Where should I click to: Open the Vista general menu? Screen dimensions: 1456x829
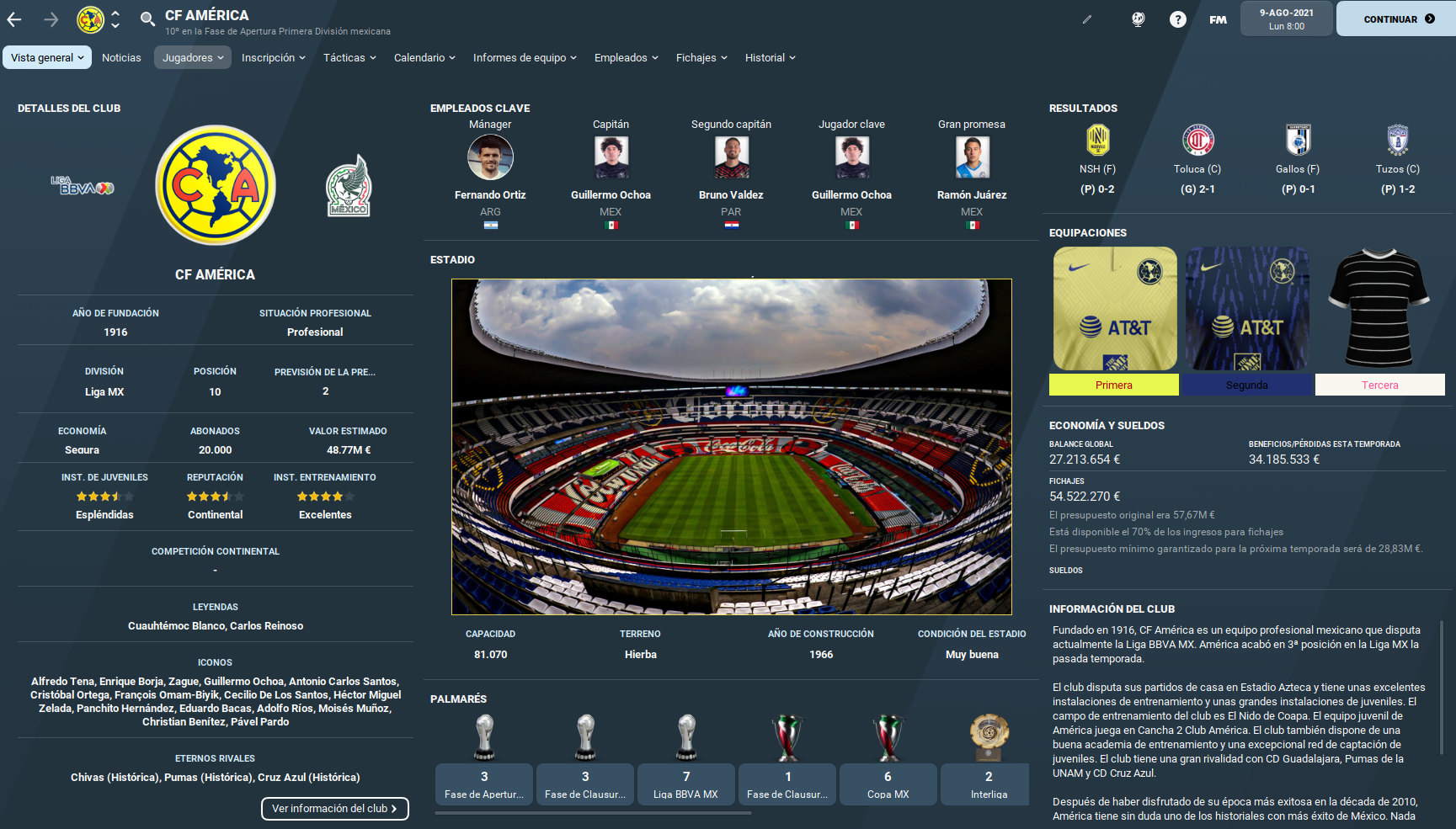47,57
